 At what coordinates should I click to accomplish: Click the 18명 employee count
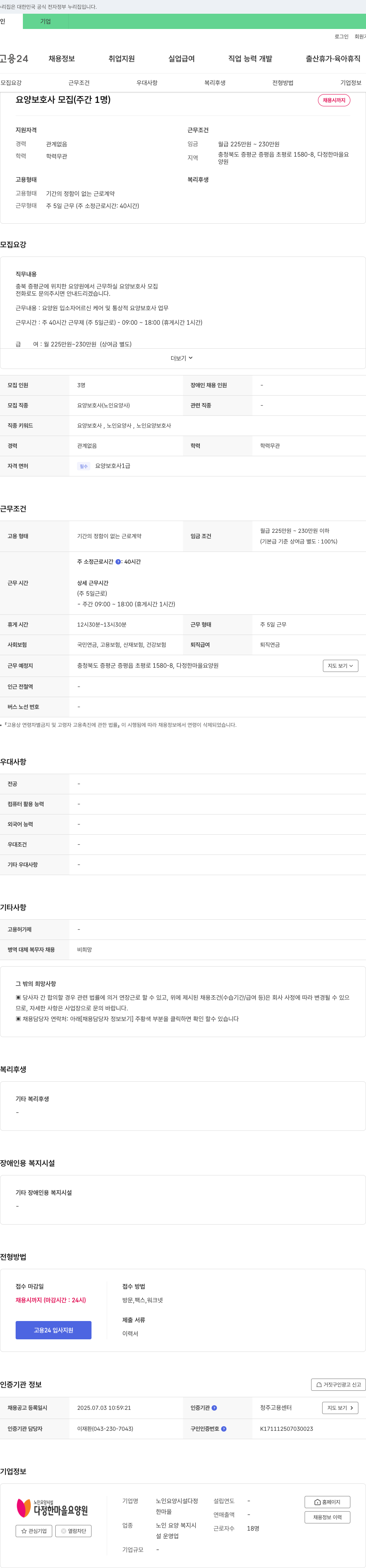pyautogui.click(x=253, y=1528)
